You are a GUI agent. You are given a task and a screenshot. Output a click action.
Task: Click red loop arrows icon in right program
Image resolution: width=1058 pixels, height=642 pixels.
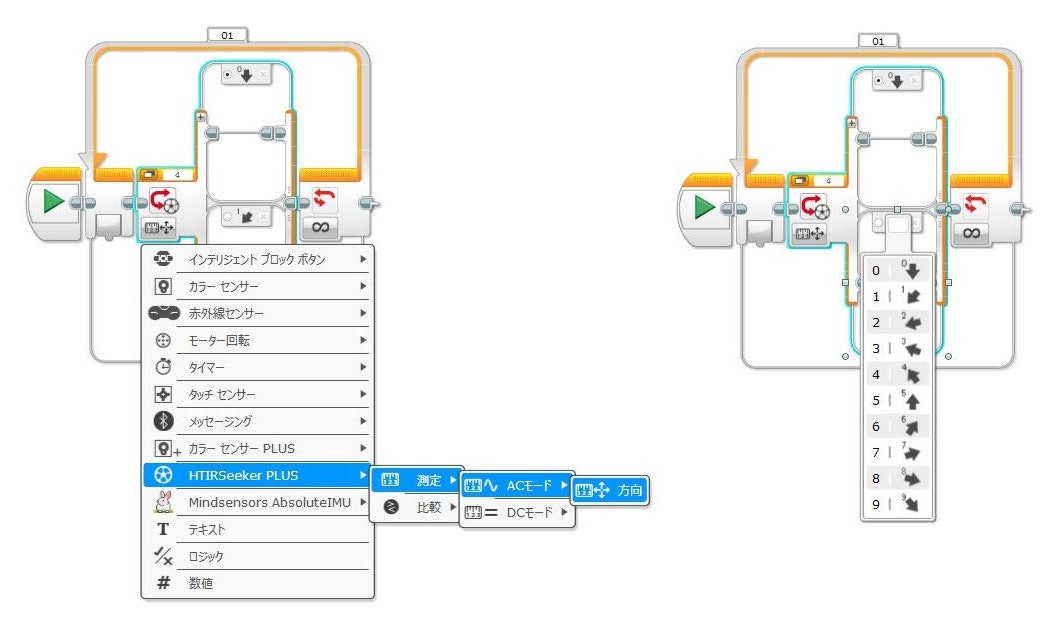coord(976,204)
